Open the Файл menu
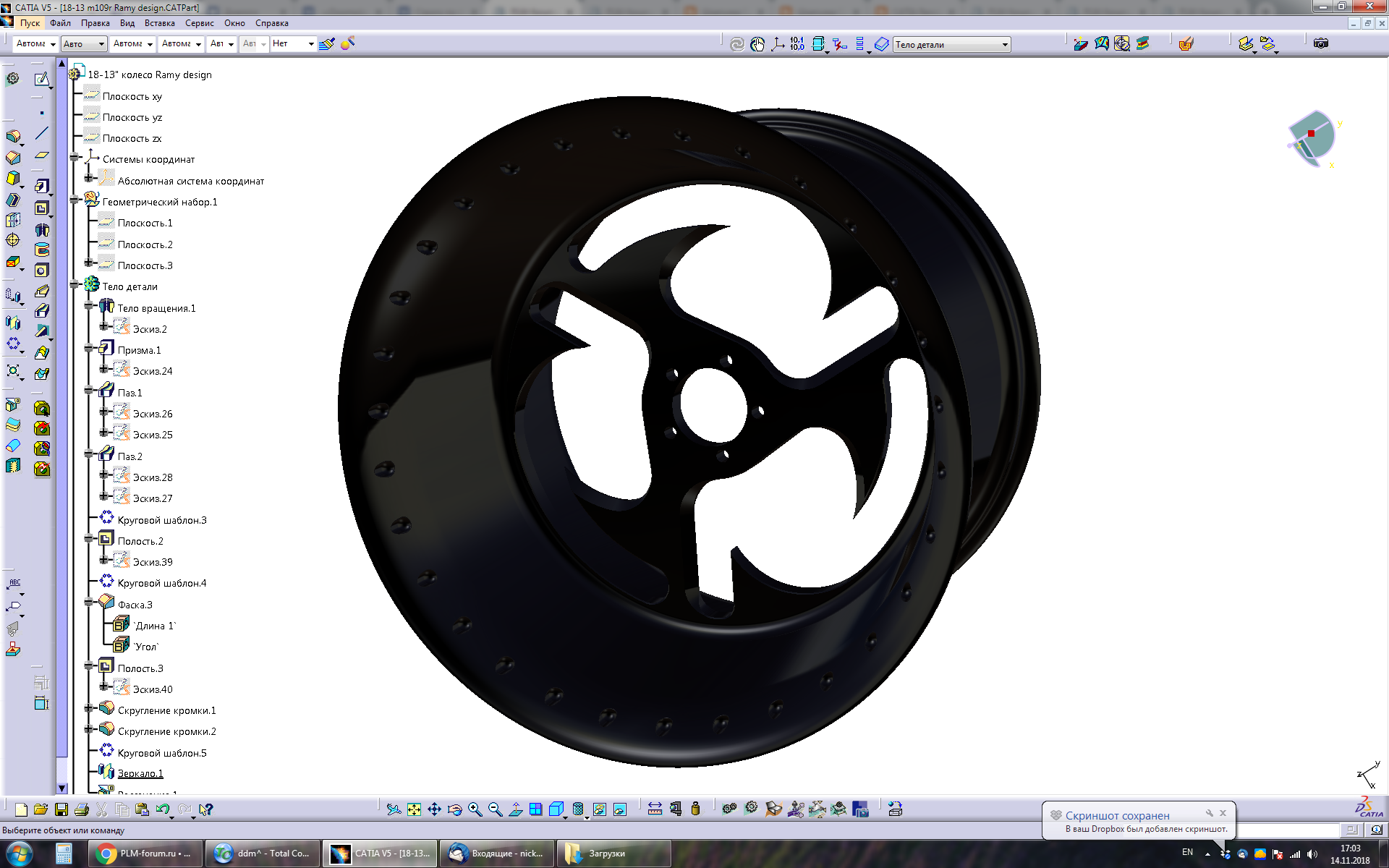 (60, 23)
